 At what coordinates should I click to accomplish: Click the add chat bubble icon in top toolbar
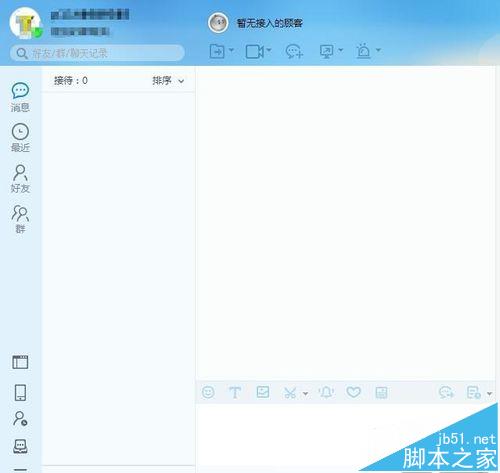tap(294, 52)
